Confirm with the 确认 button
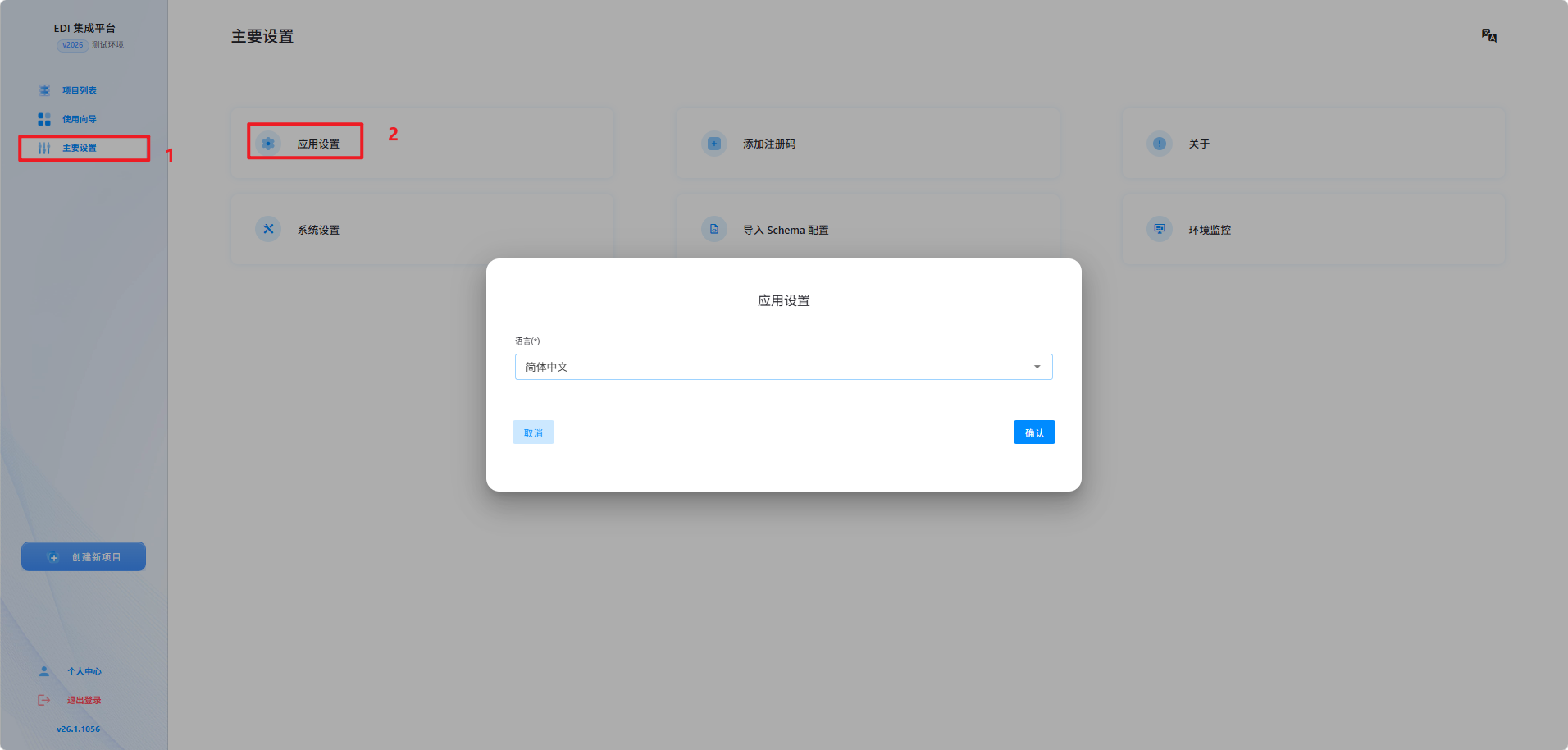 click(x=1034, y=432)
